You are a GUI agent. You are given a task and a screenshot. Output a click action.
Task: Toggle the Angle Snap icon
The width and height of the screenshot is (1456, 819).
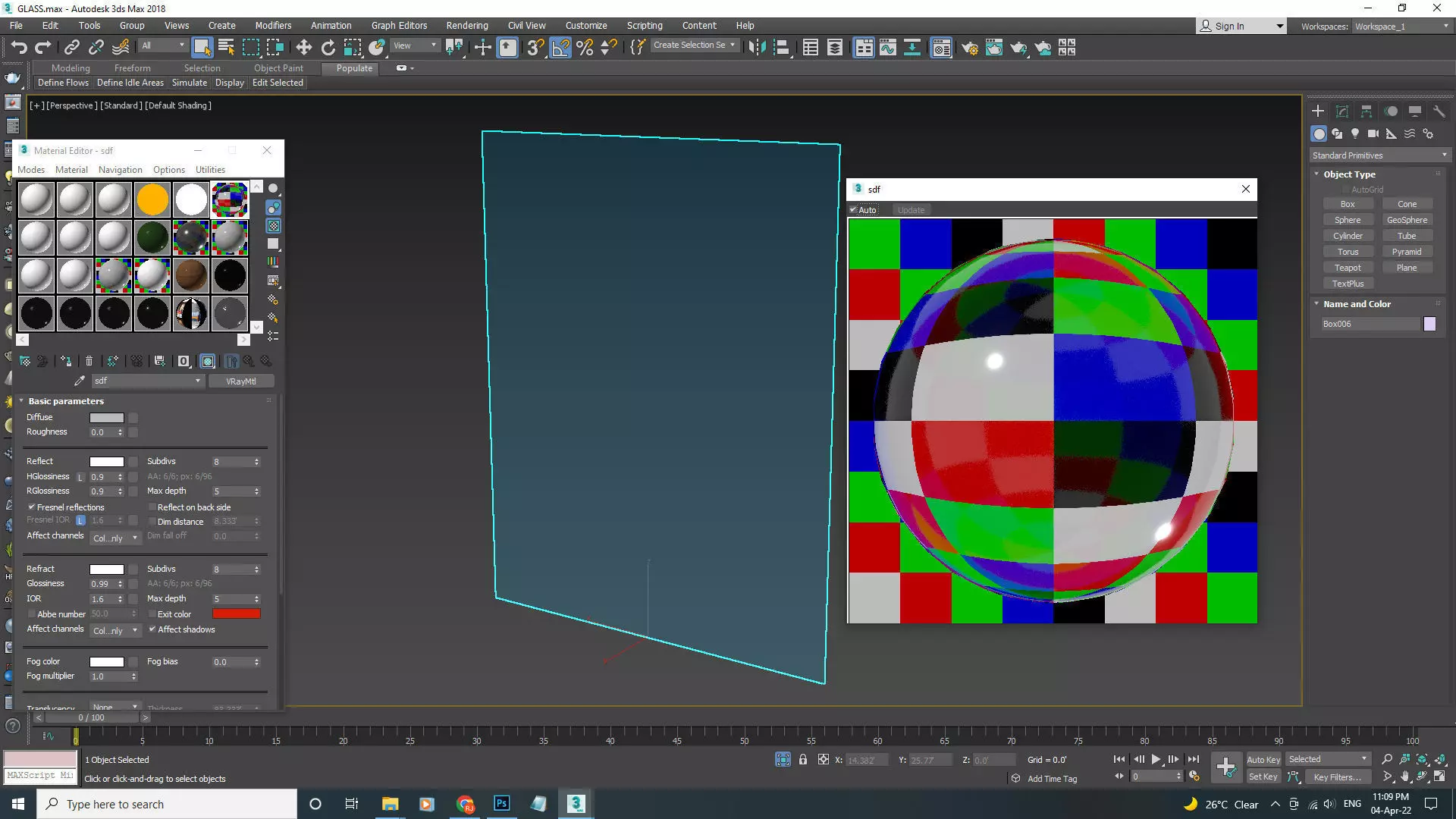pyautogui.click(x=560, y=48)
